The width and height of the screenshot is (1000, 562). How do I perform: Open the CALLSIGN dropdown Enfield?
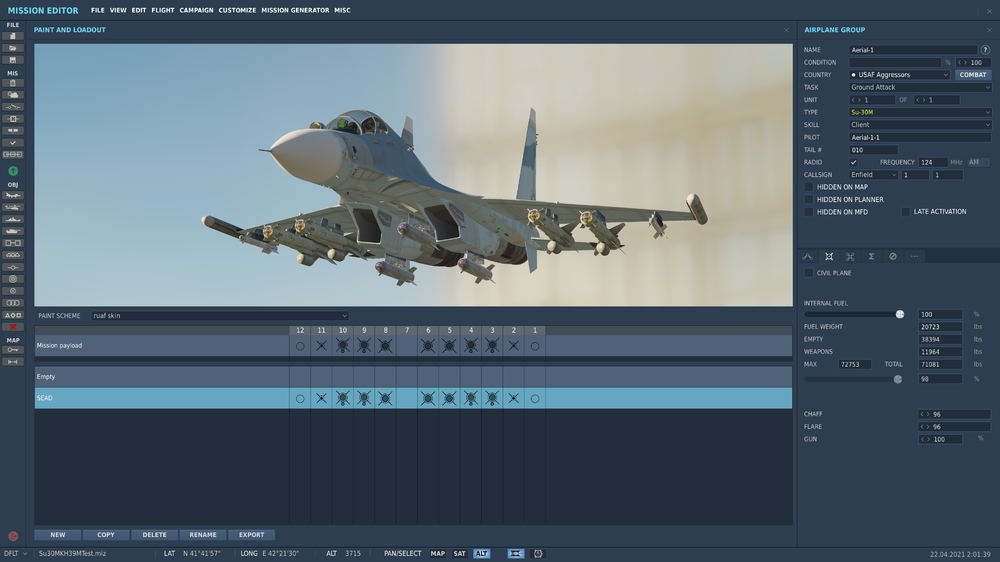873,175
